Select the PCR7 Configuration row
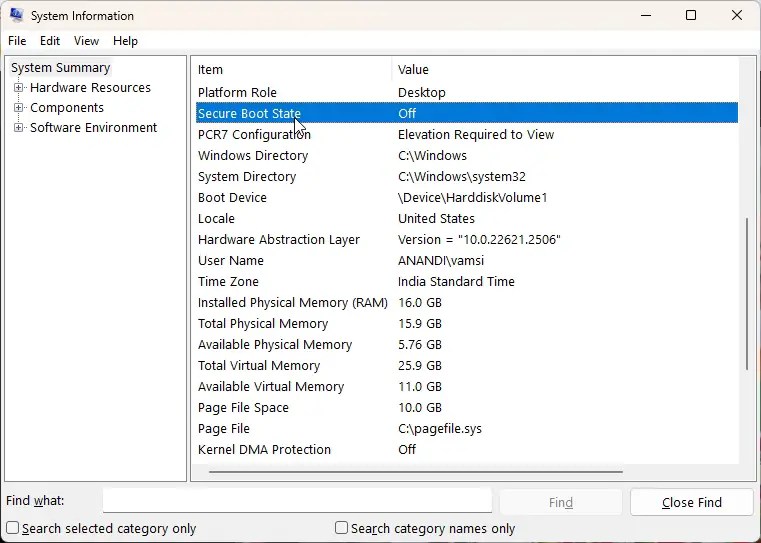The height and width of the screenshot is (543, 761). tap(467, 134)
